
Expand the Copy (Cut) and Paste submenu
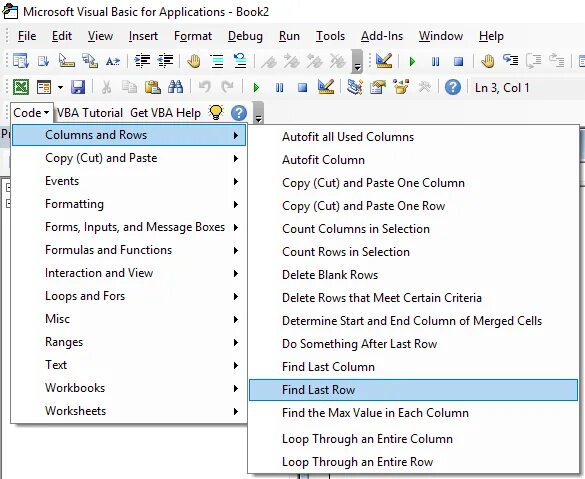click(x=129, y=158)
